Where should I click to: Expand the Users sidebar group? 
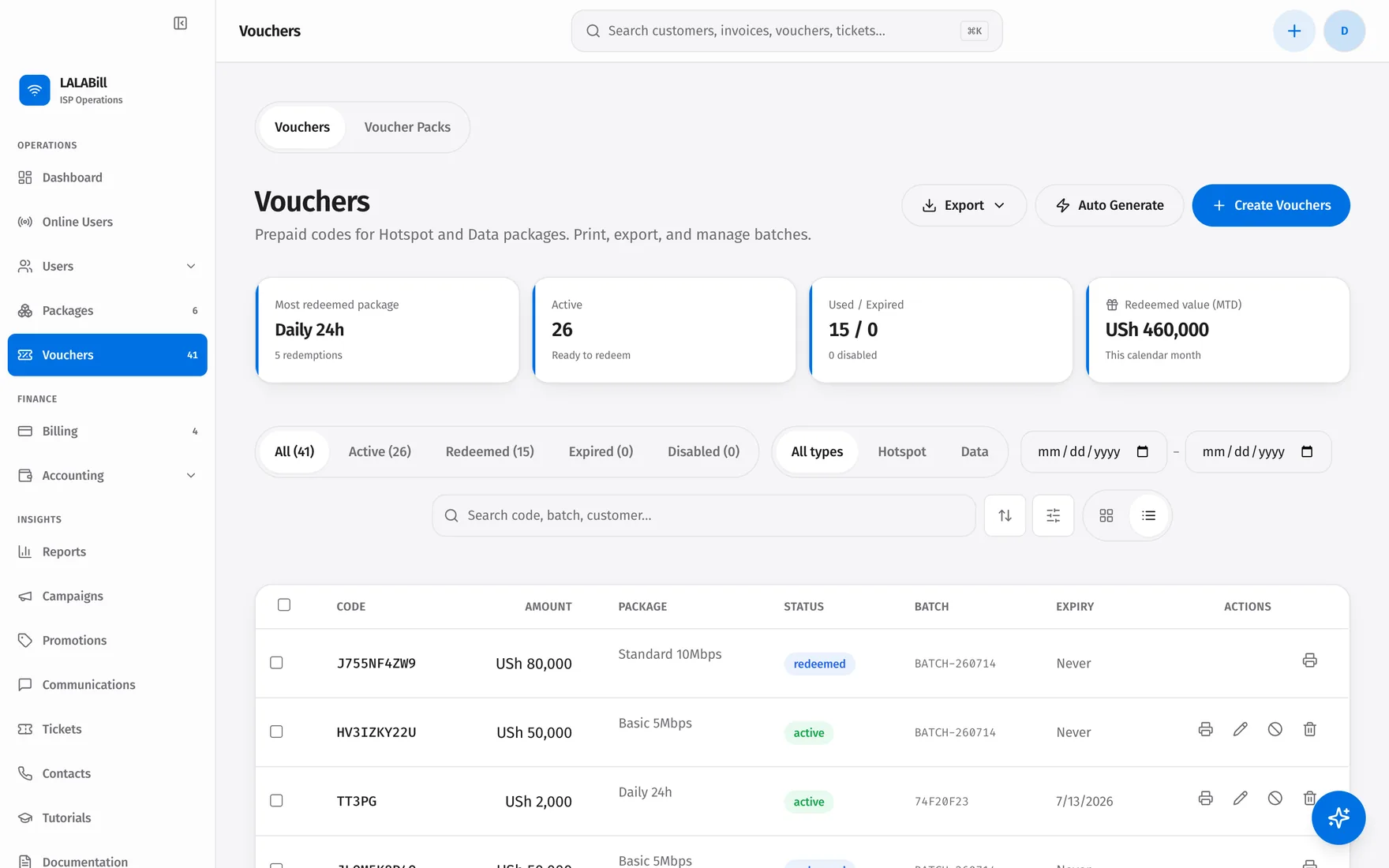[107, 266]
